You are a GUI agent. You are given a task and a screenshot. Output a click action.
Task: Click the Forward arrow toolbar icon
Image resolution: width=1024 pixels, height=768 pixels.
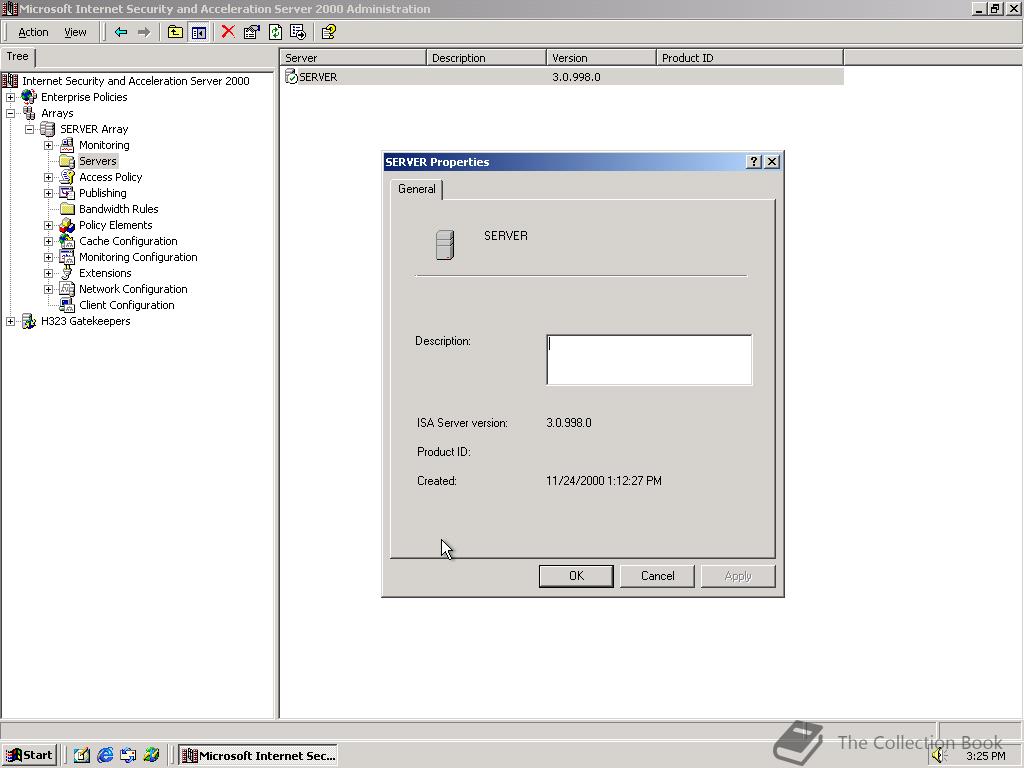coord(144,32)
